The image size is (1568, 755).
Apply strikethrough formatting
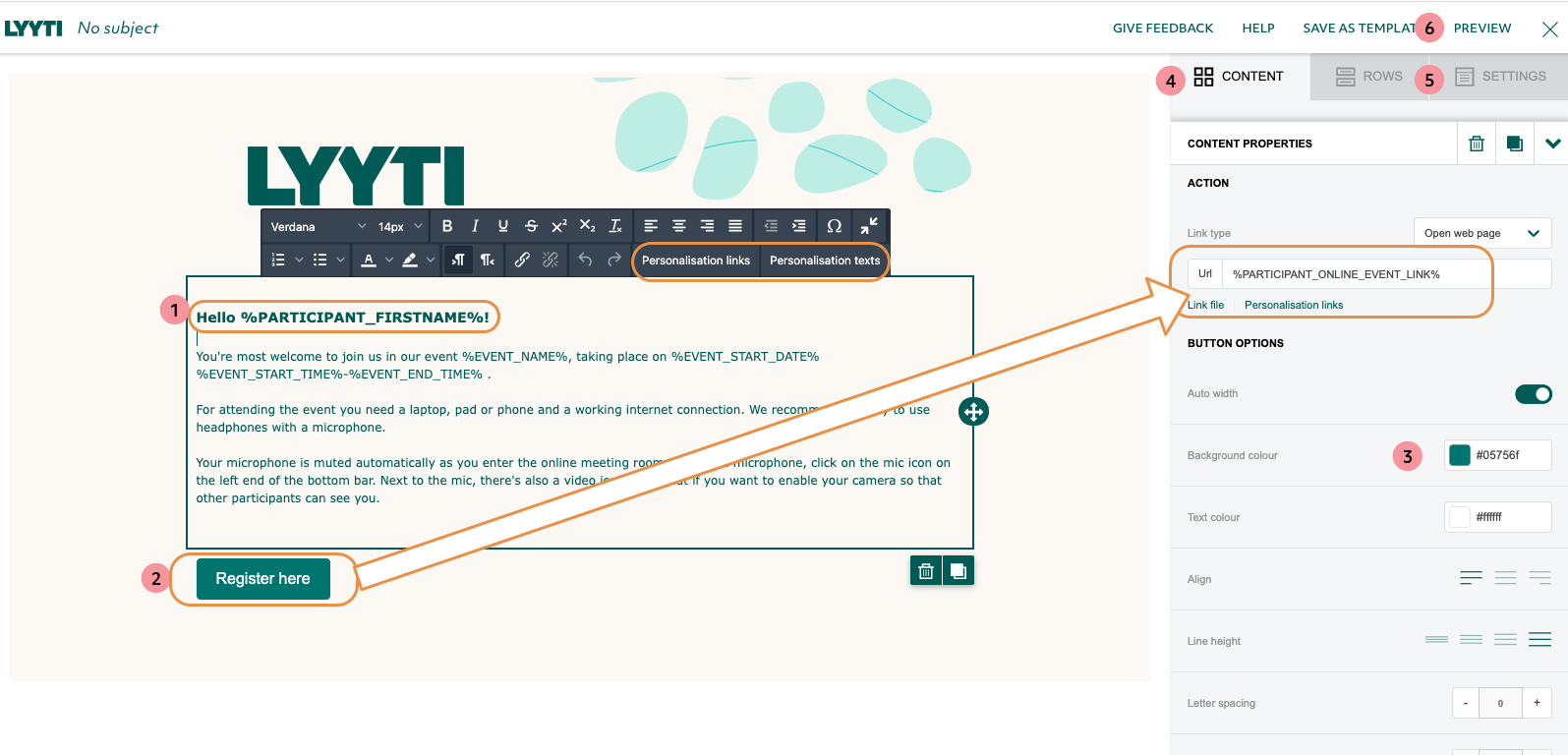[x=531, y=226]
